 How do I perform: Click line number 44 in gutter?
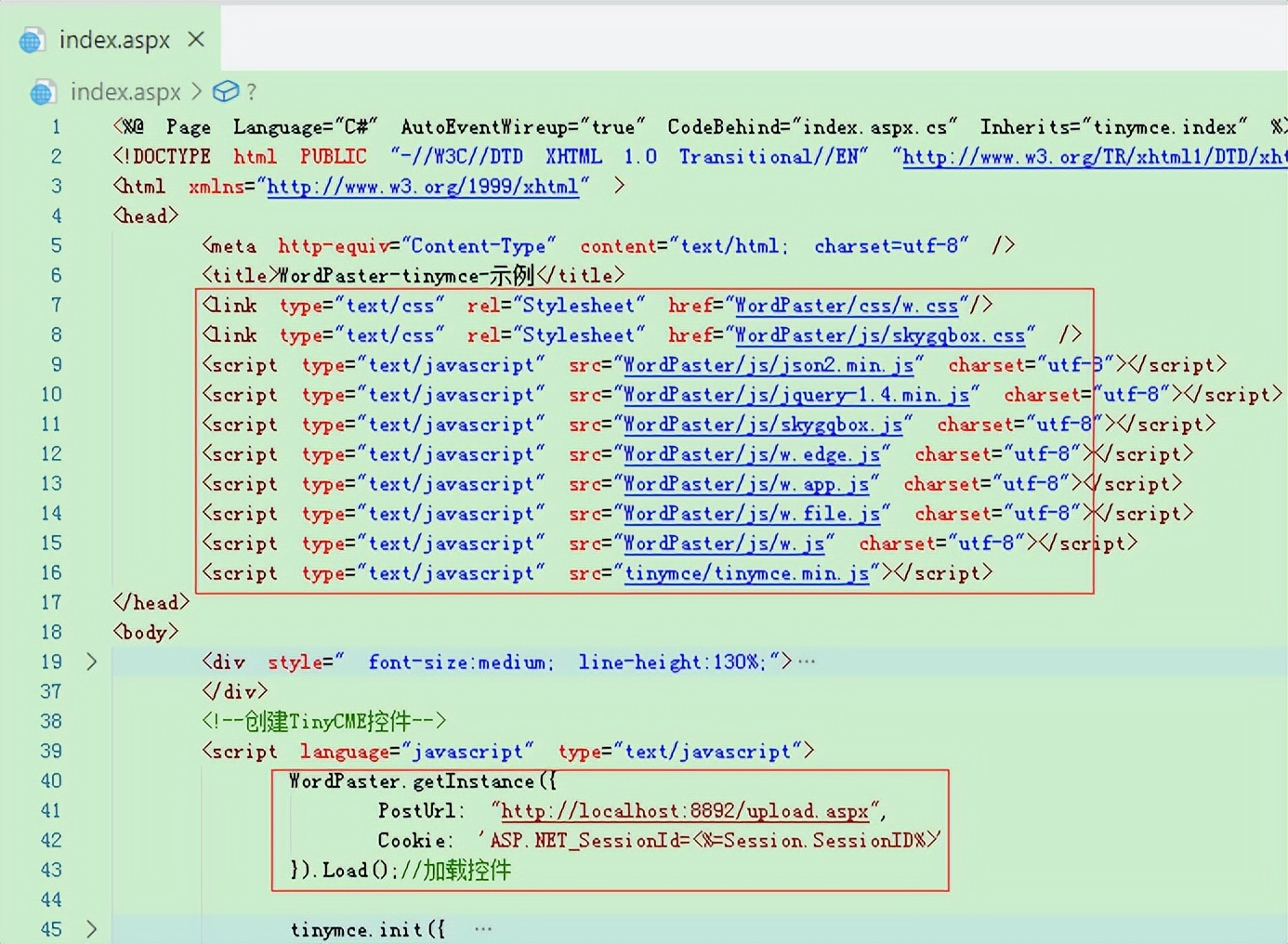tap(51, 900)
